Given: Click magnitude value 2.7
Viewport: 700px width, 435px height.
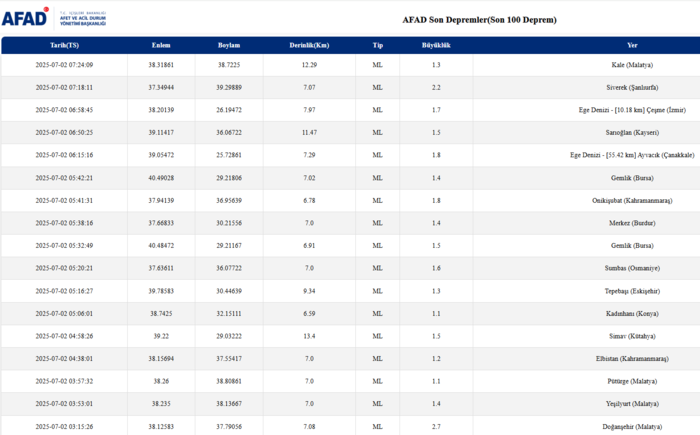Looking at the screenshot, I should [x=436, y=427].
